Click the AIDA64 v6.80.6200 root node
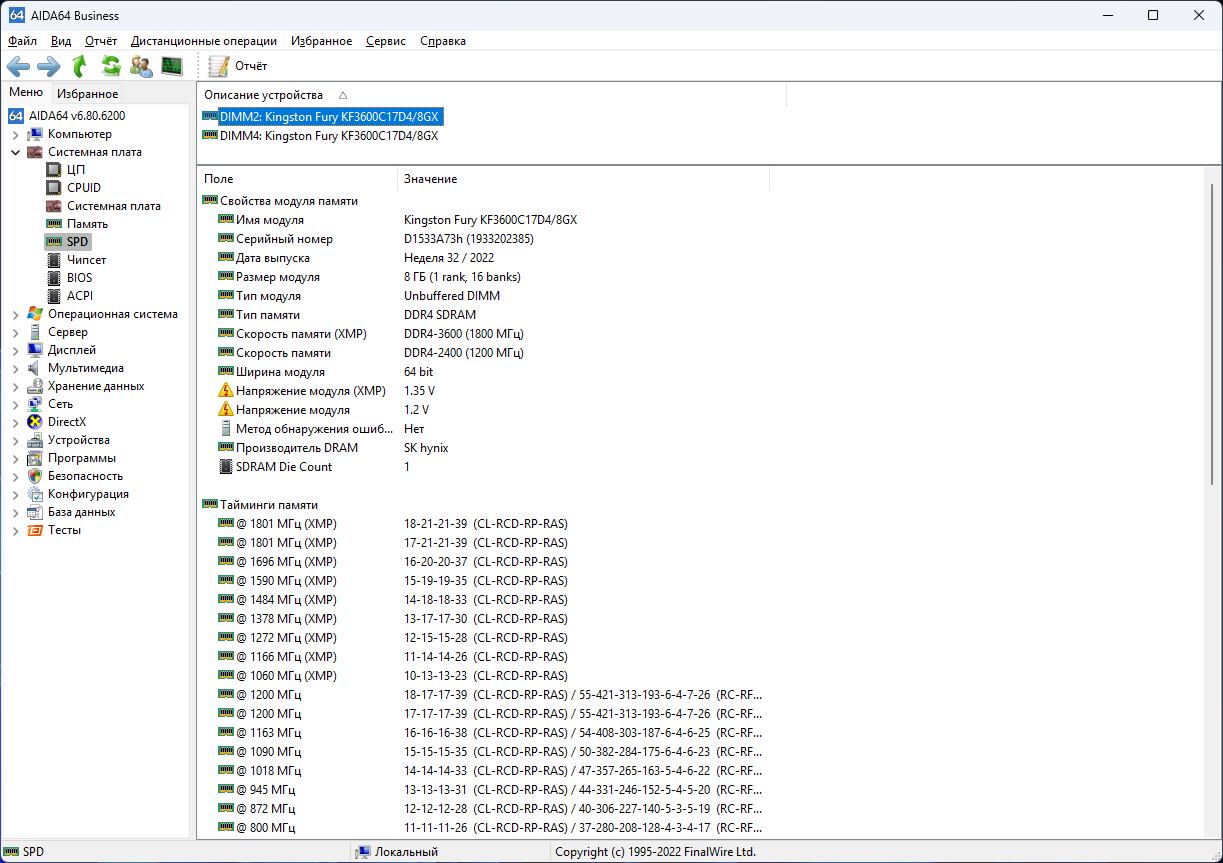 click(77, 116)
